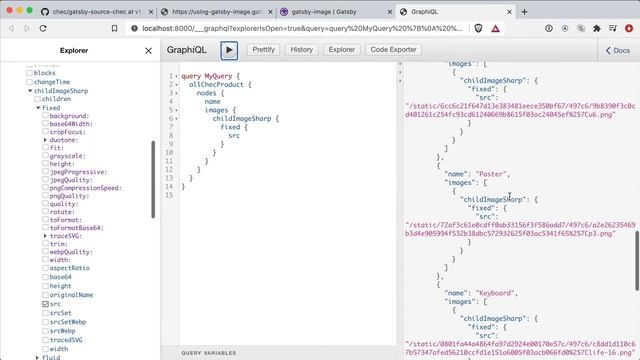Fold line 6 childImageSharp block

point(176,119)
